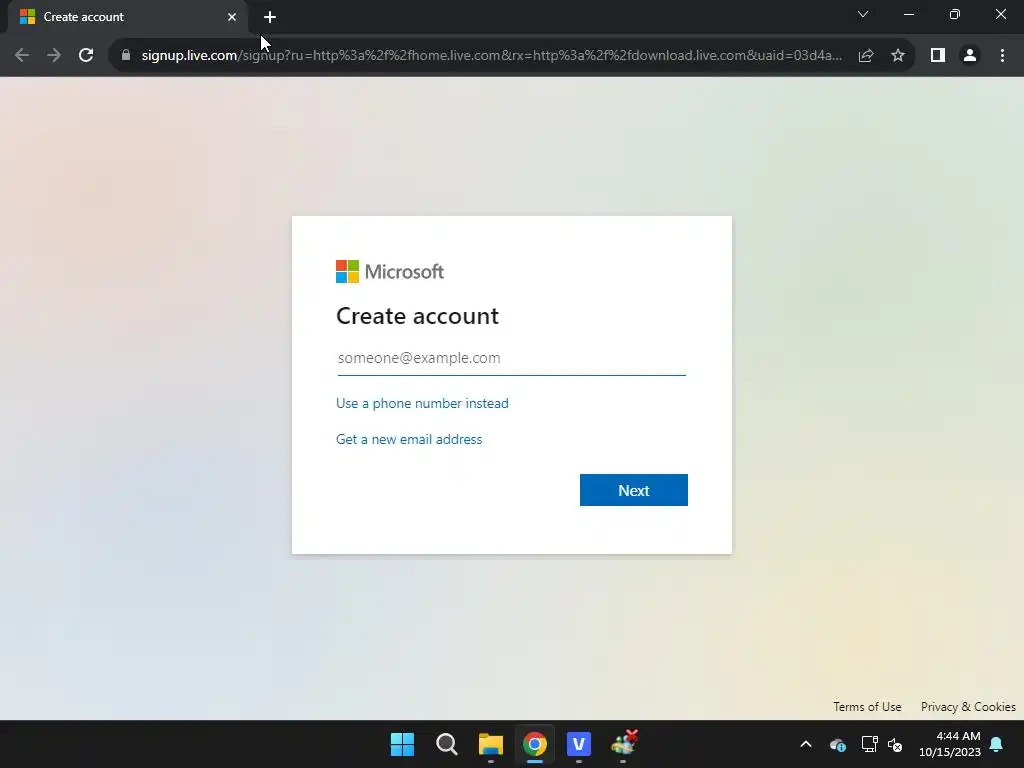1024x768 pixels.
Task: Click Use a phone number instead
Action: (x=422, y=404)
